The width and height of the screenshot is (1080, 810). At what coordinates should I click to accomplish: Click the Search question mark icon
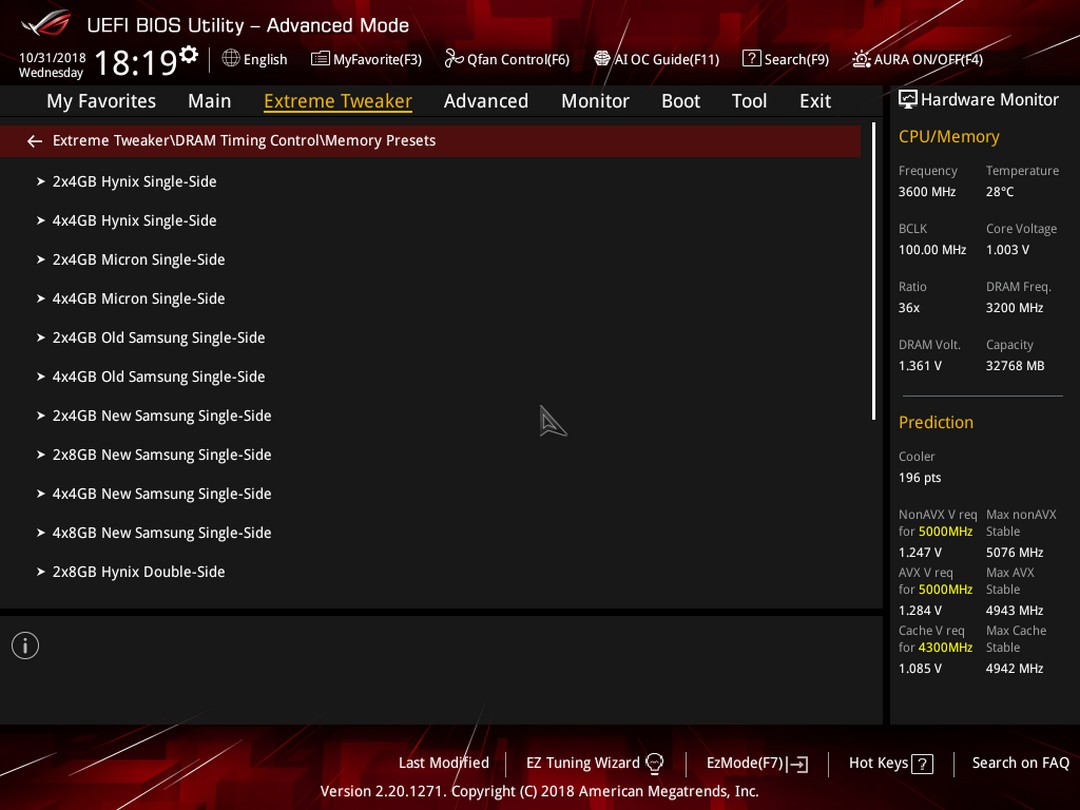751,59
